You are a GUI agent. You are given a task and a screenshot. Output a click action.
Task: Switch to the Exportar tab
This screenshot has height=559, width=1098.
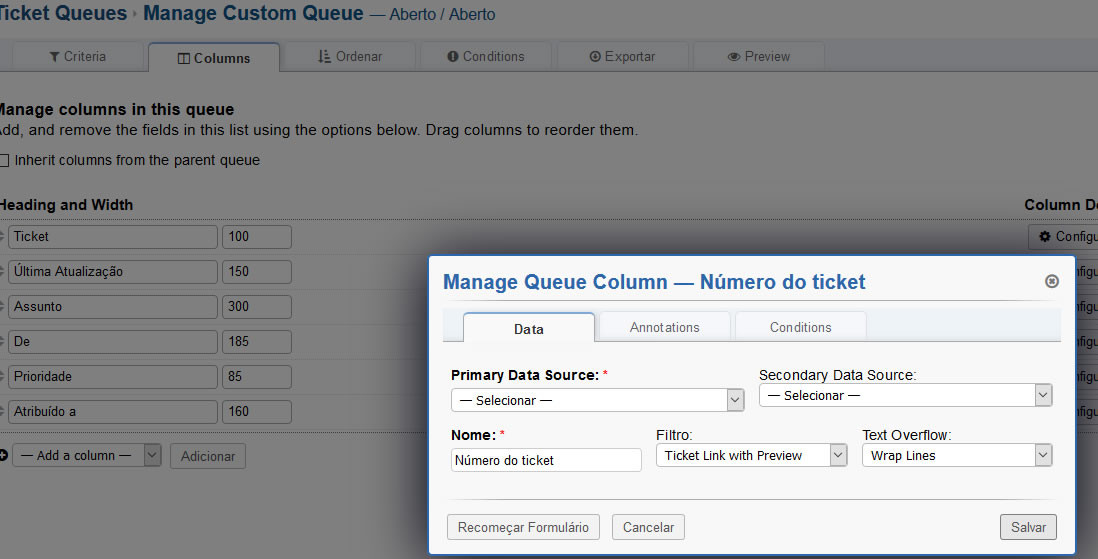[x=622, y=57]
